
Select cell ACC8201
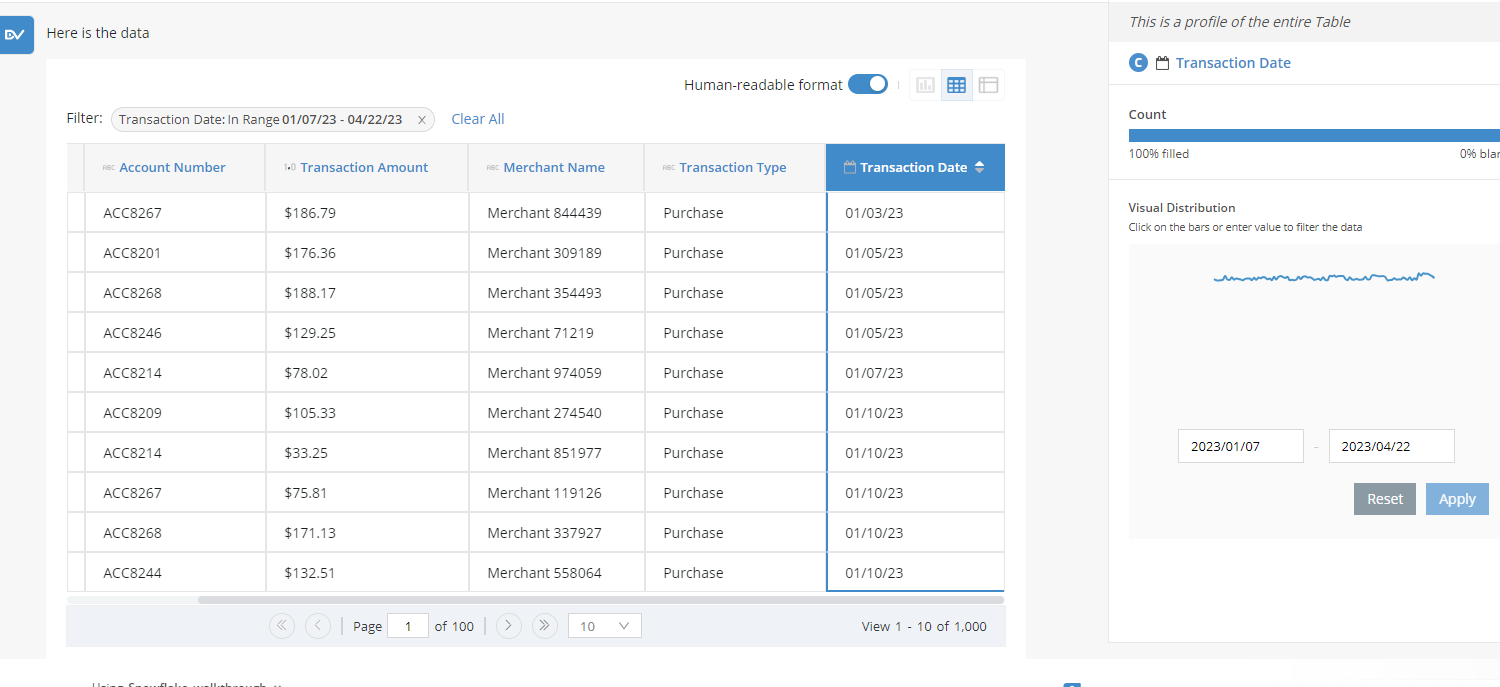click(x=176, y=253)
